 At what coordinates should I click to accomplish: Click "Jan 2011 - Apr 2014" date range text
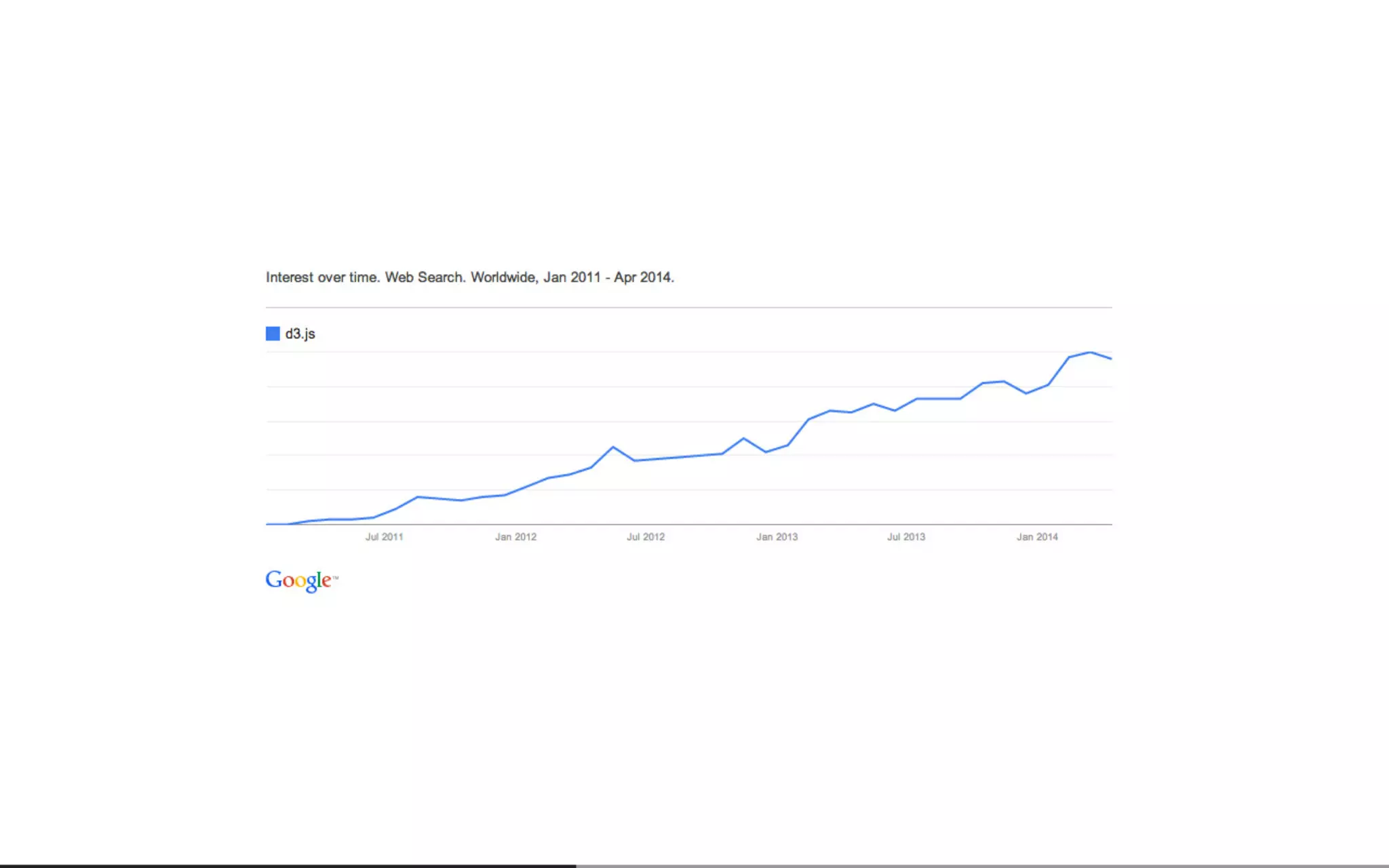608,277
